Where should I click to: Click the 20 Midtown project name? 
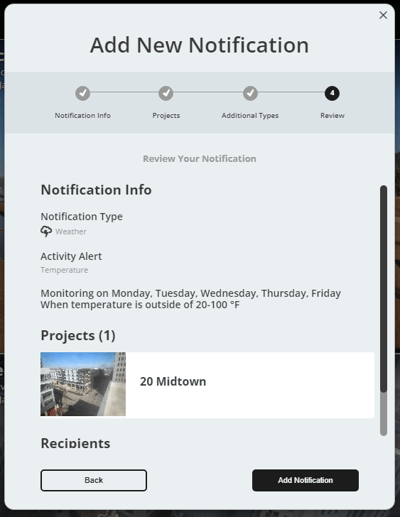click(173, 381)
